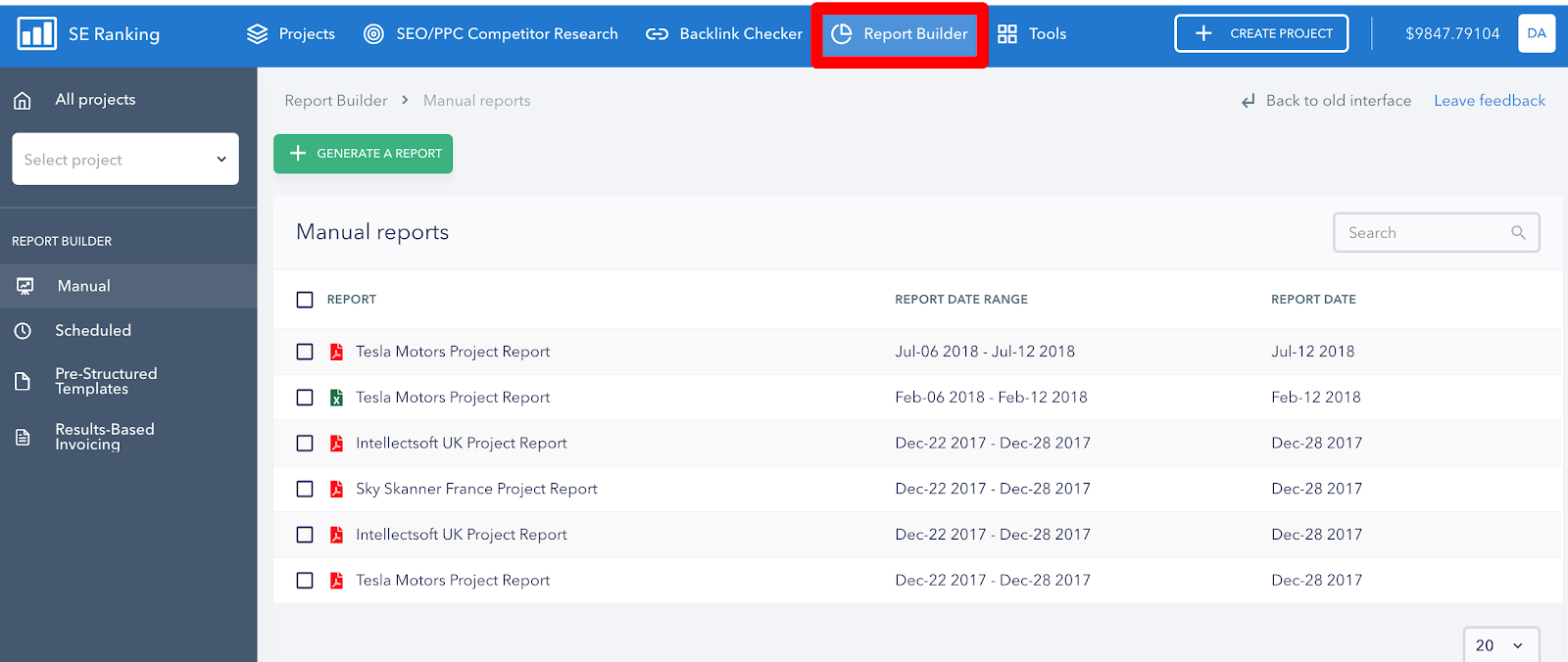The image size is (1568, 662).
Task: Open the Projects menu item
Action: (291, 33)
